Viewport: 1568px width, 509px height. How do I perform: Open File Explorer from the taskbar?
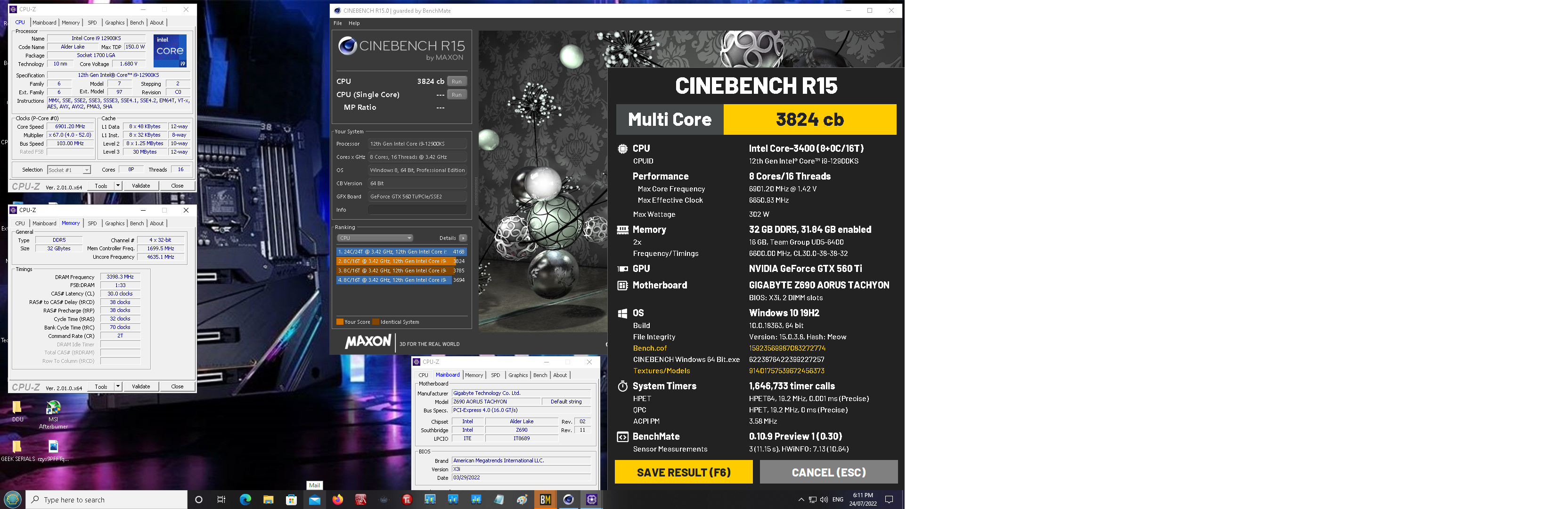(x=269, y=500)
